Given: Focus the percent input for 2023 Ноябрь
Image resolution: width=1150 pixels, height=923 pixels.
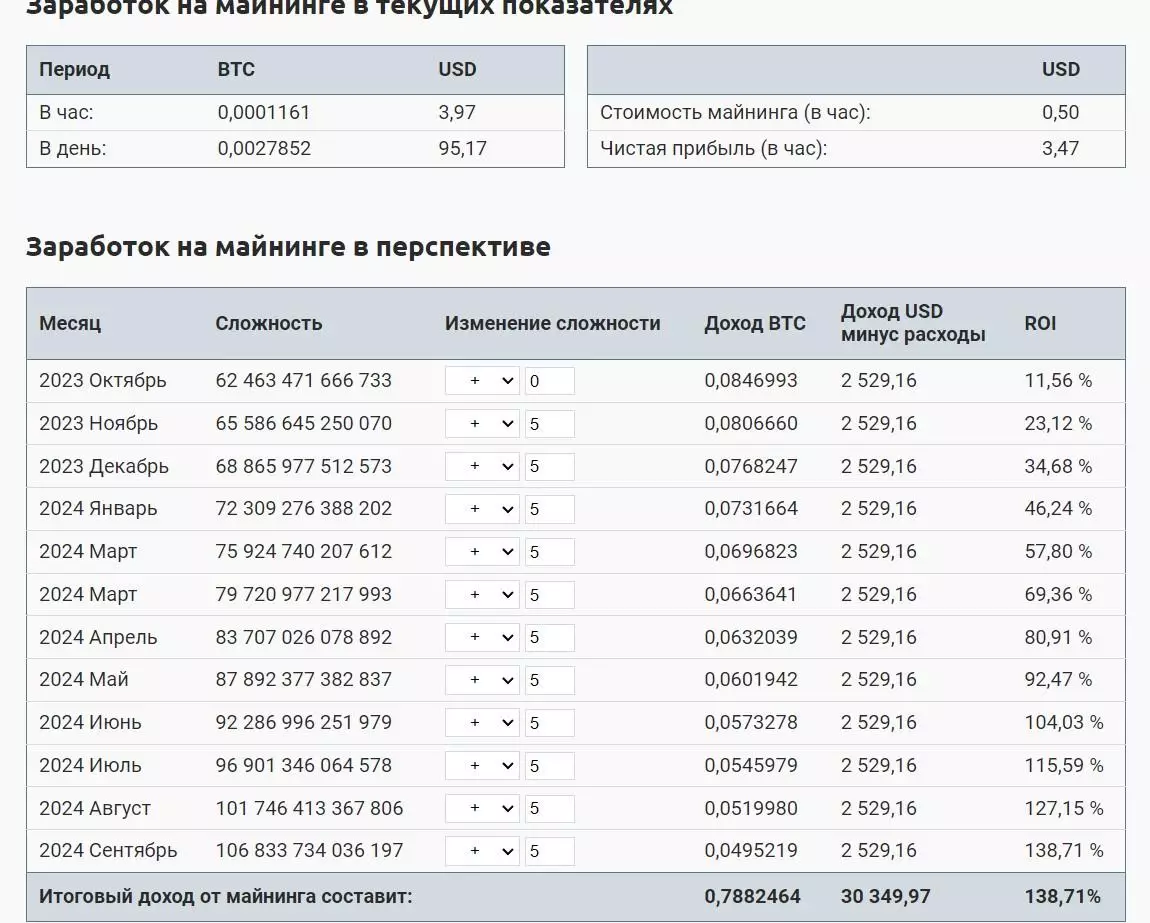Looking at the screenshot, I should pyautogui.click(x=549, y=424).
